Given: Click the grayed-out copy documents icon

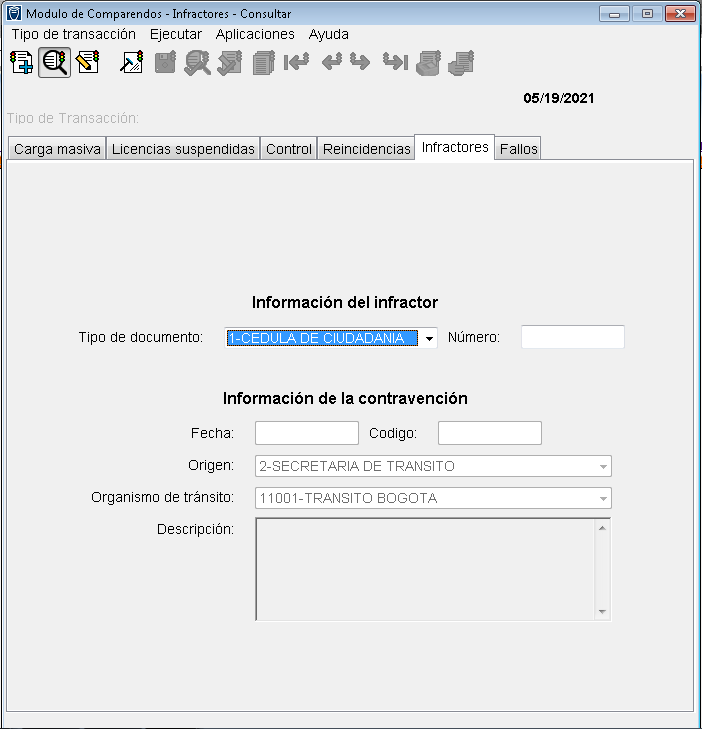Looking at the screenshot, I should [x=264, y=62].
